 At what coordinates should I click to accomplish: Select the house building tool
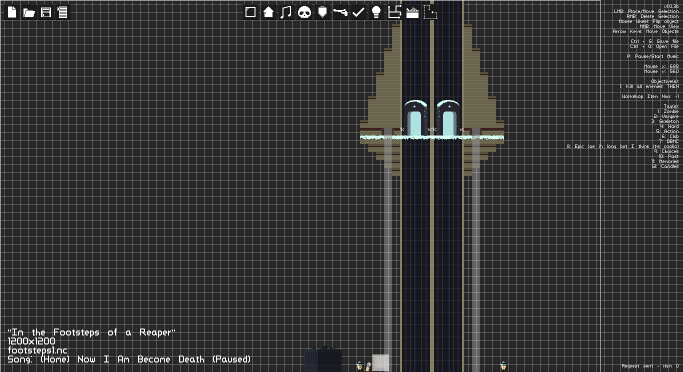pos(268,12)
